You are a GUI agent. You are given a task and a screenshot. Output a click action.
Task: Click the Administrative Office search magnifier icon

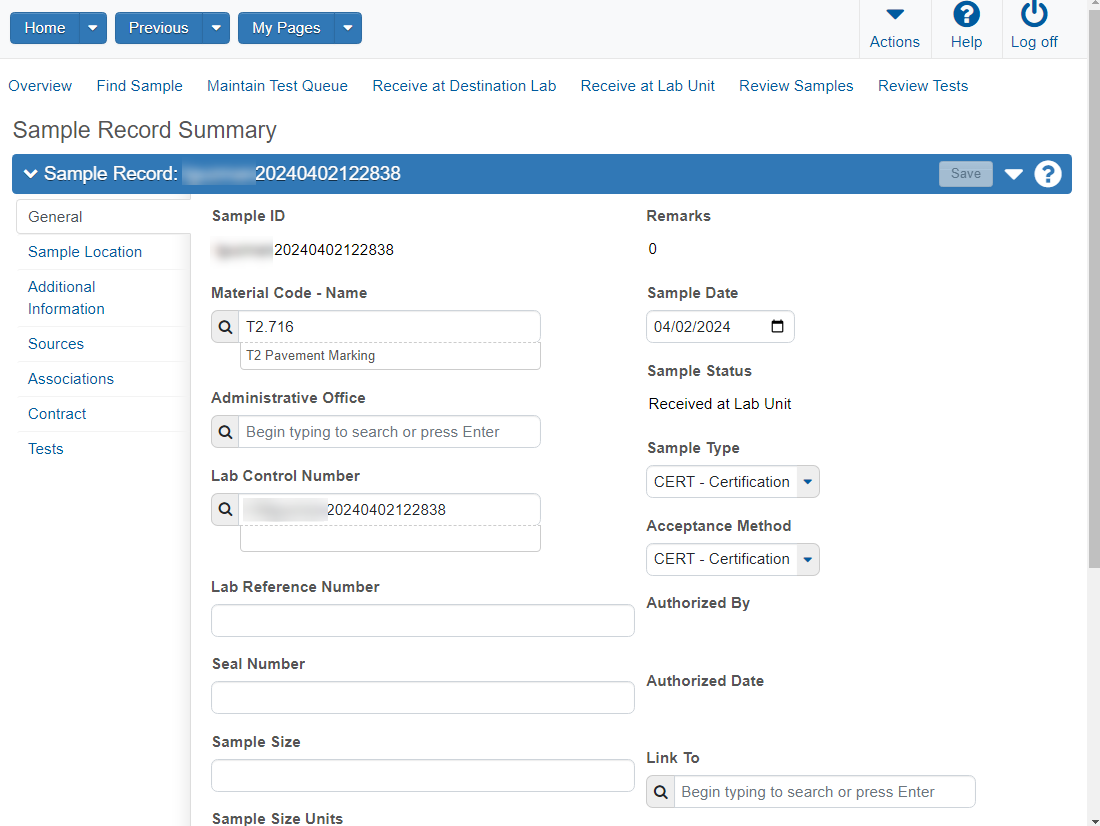click(x=225, y=432)
